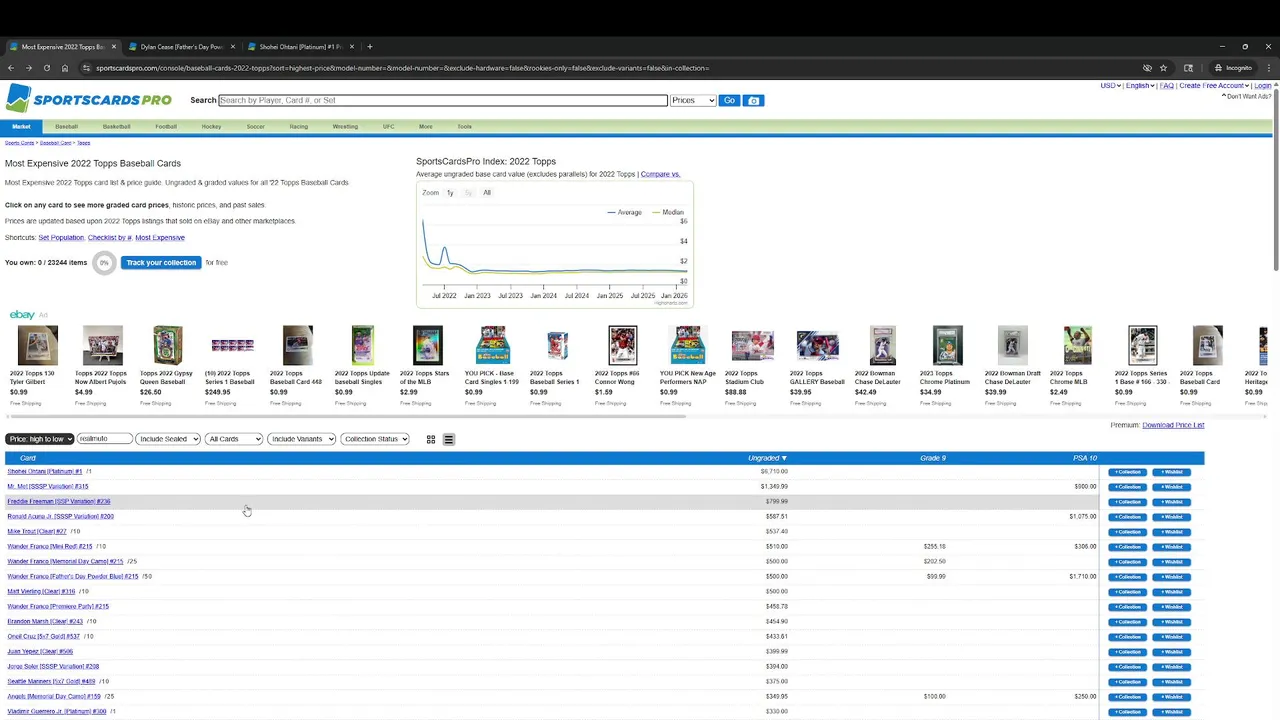Screen dimensions: 1280x720
Task: Open the All Cards dropdown
Action: click(x=234, y=439)
